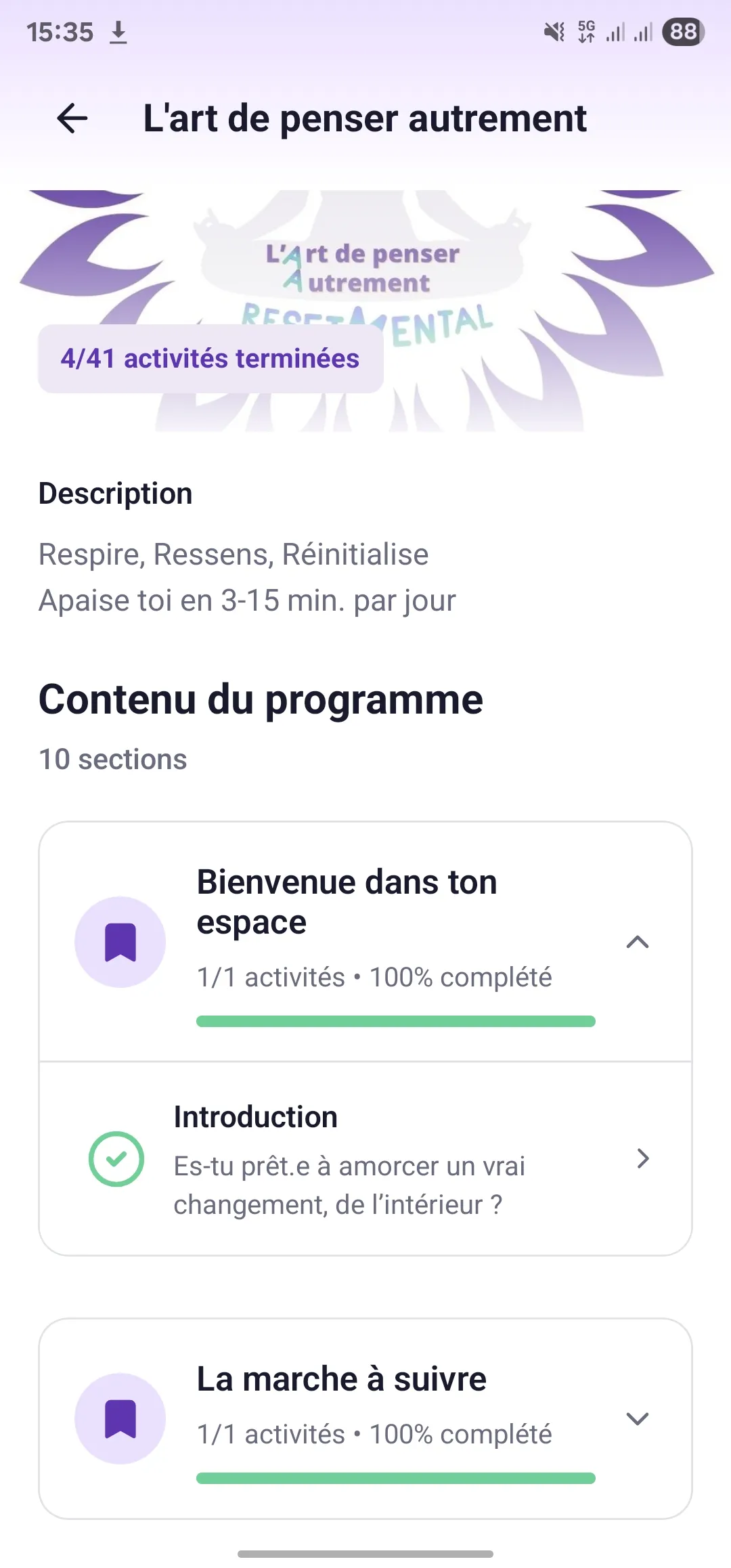Tap the Bienvenue dans ton espace title
Screen dimensions: 731x1568
coord(347,902)
